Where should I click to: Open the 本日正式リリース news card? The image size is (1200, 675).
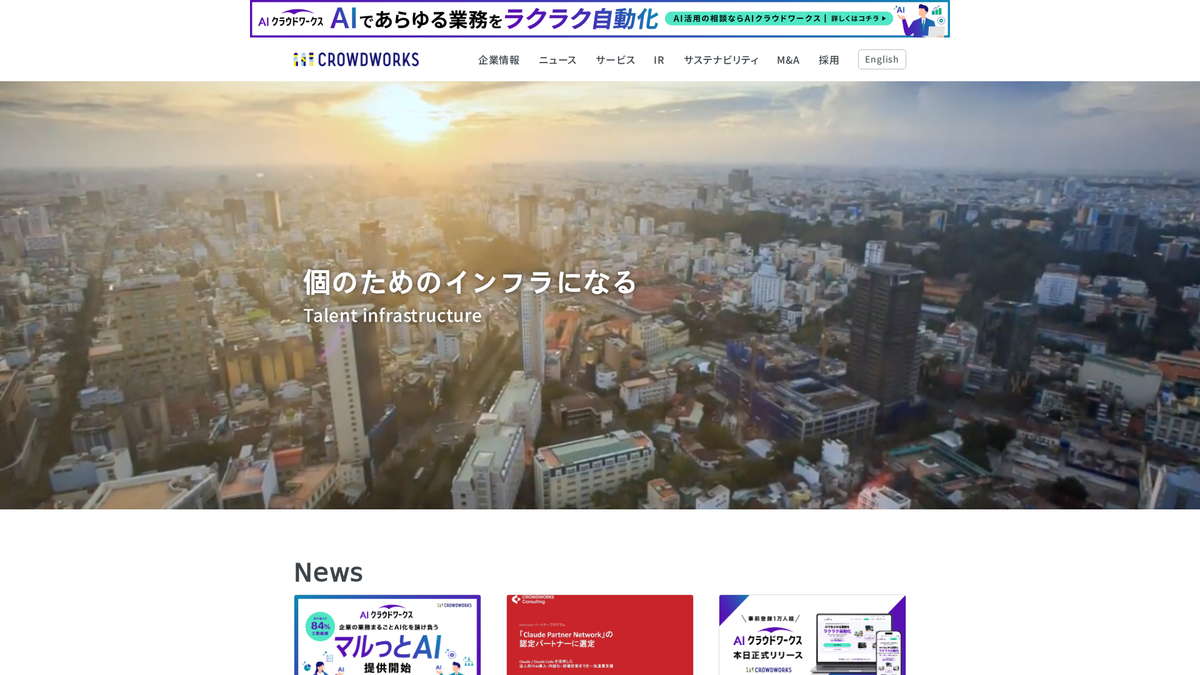click(x=812, y=635)
